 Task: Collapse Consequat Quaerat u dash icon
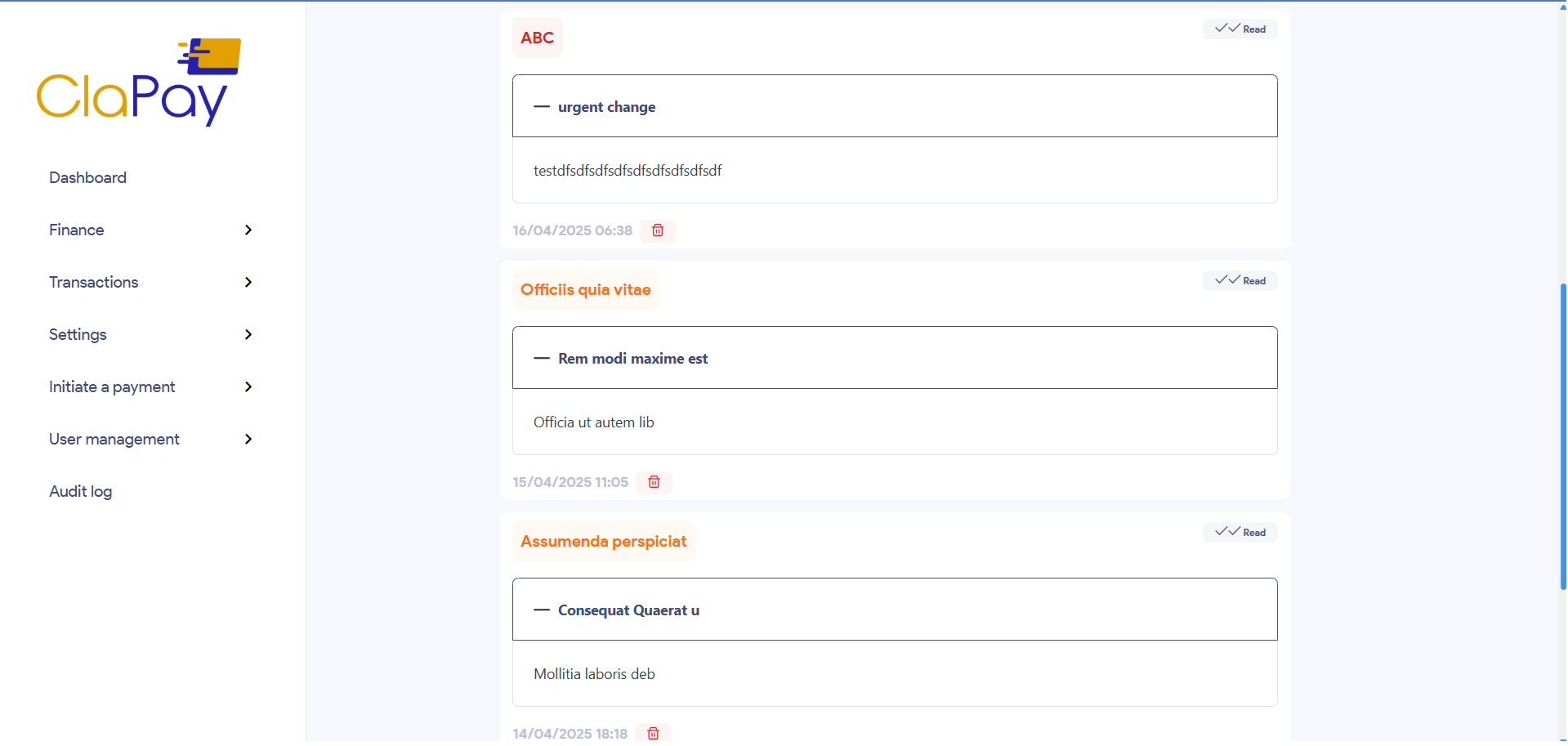point(541,610)
